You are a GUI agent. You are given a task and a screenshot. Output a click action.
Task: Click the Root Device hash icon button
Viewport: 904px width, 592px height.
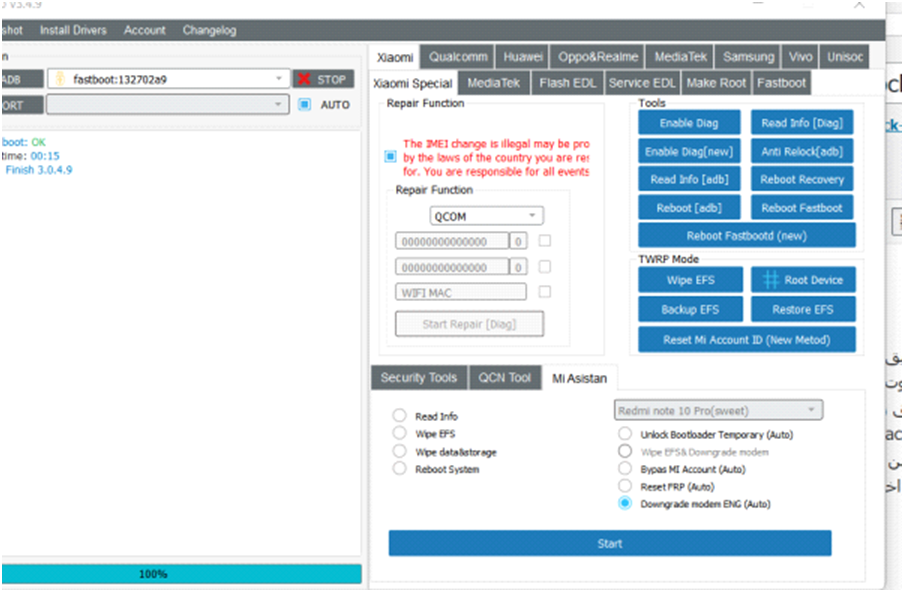coord(803,280)
